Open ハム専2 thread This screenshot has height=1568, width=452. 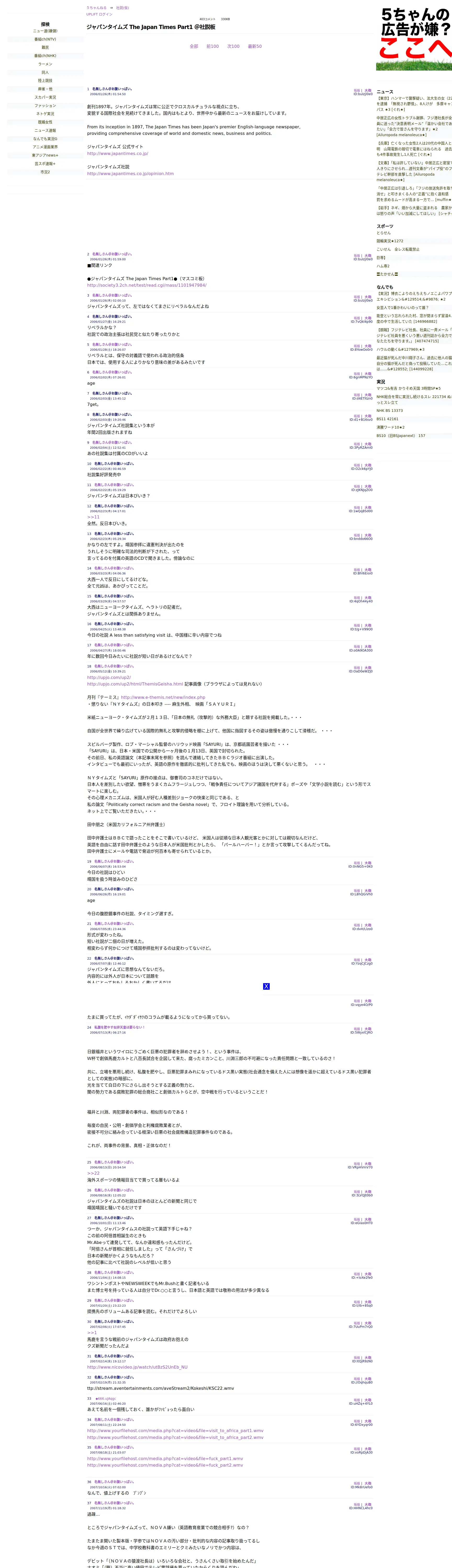pos(383,266)
